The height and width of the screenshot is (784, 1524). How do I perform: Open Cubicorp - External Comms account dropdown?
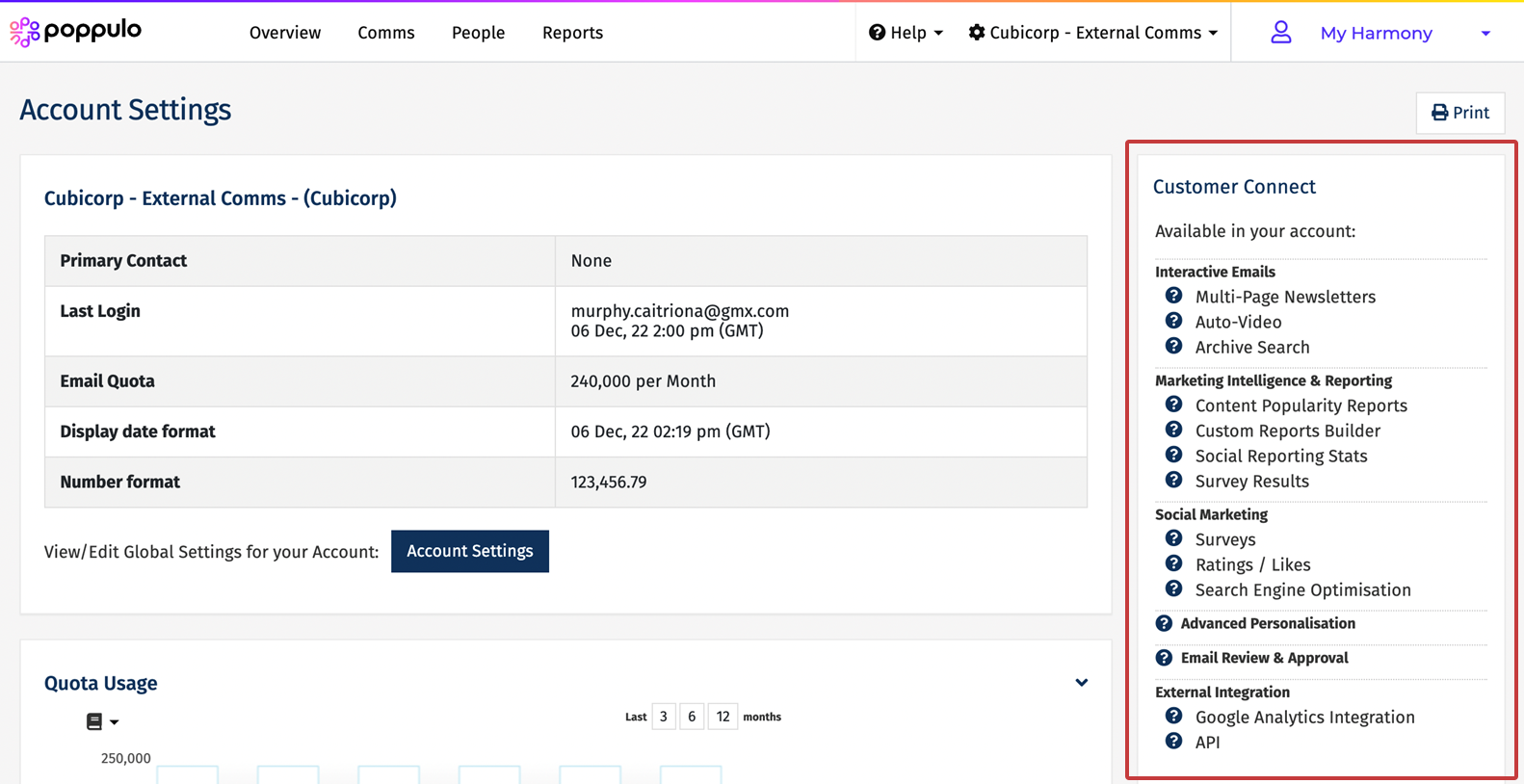tap(1093, 33)
